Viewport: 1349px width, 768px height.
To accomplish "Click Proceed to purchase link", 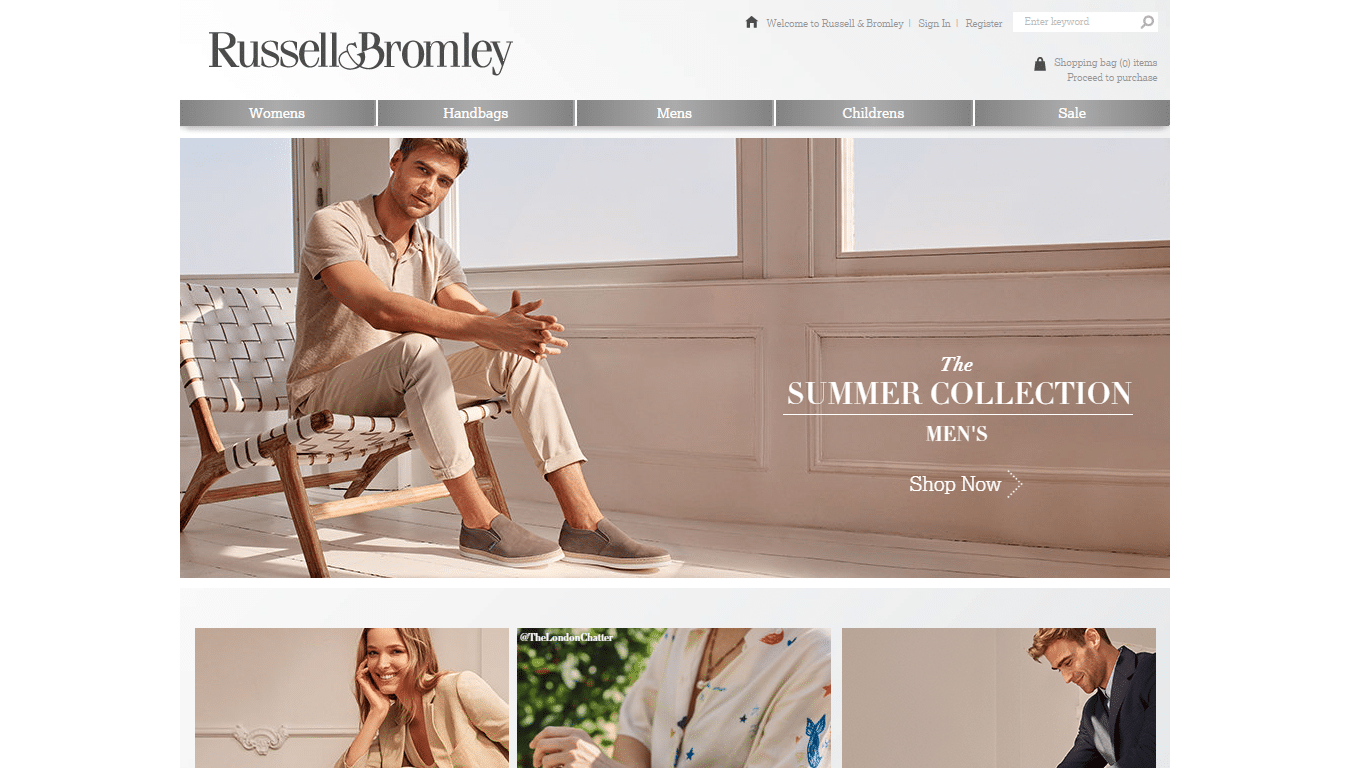I will 1112,77.
